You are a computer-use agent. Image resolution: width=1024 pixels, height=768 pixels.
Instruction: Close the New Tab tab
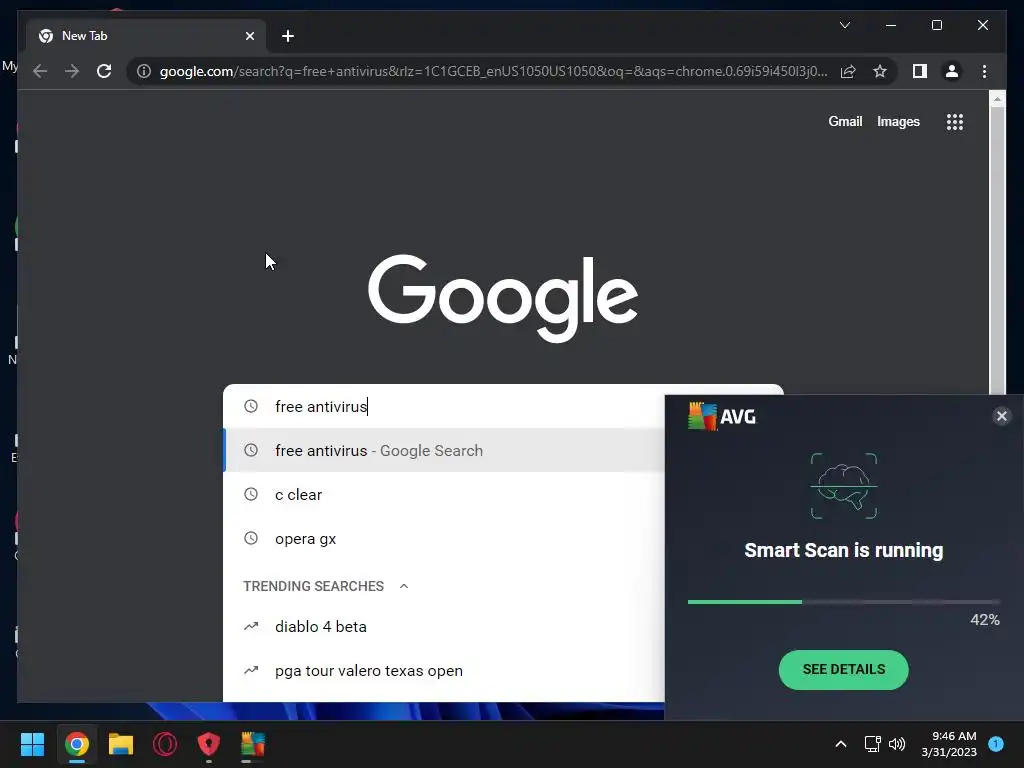click(249, 36)
